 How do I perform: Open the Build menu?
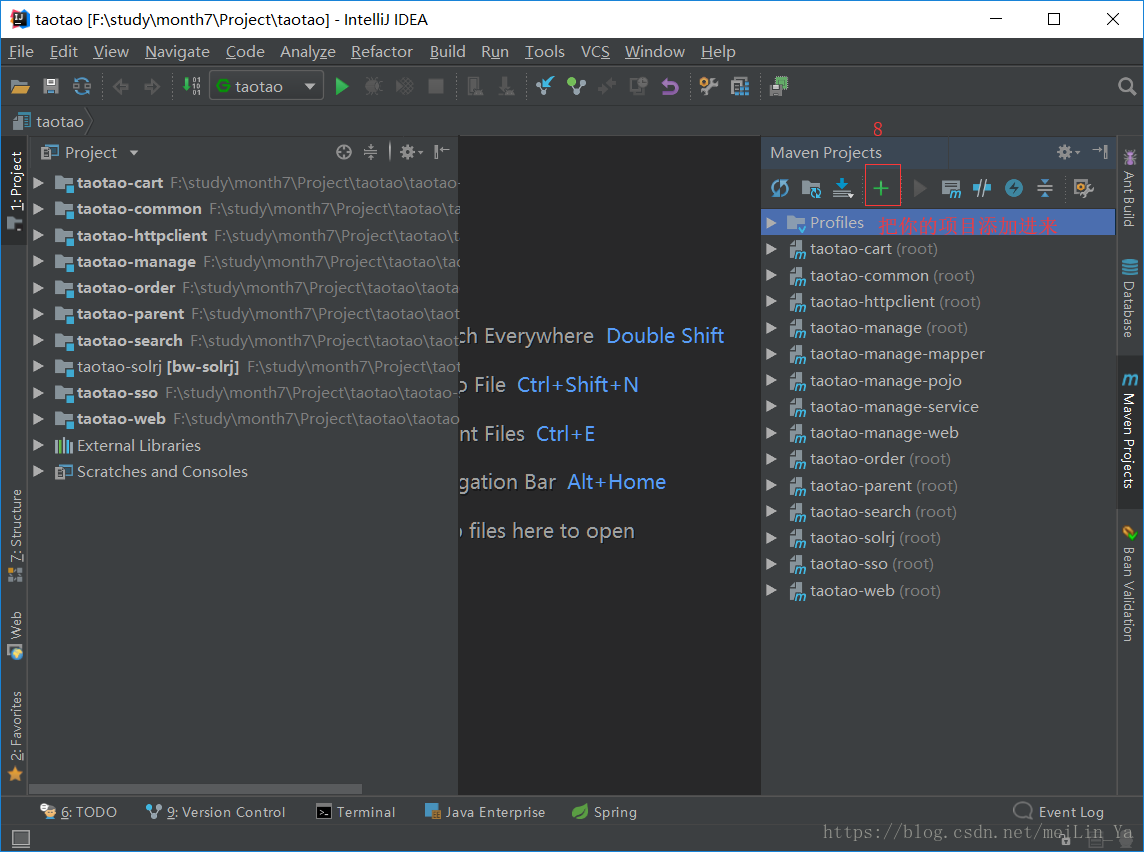pyautogui.click(x=447, y=52)
